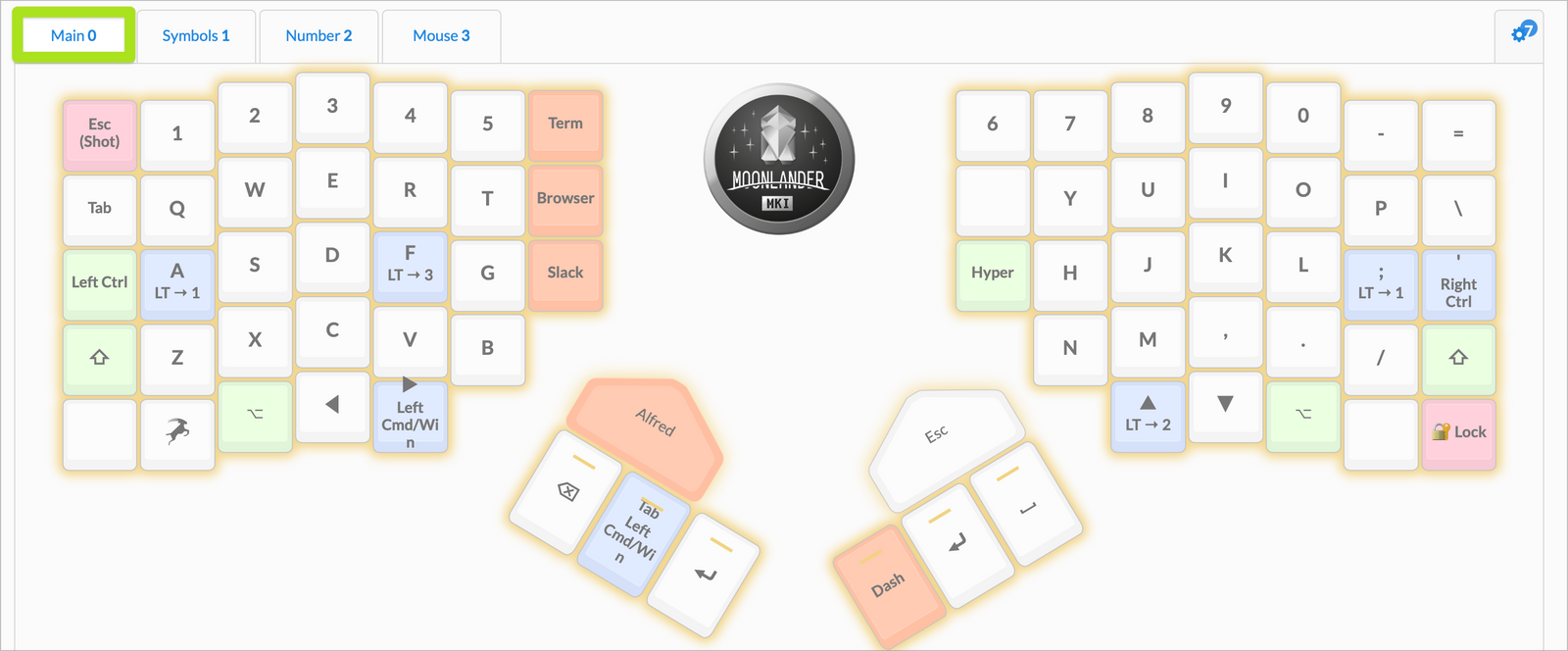Open the settings gear icon
The height and width of the screenshot is (651, 1568).
coord(1523,33)
